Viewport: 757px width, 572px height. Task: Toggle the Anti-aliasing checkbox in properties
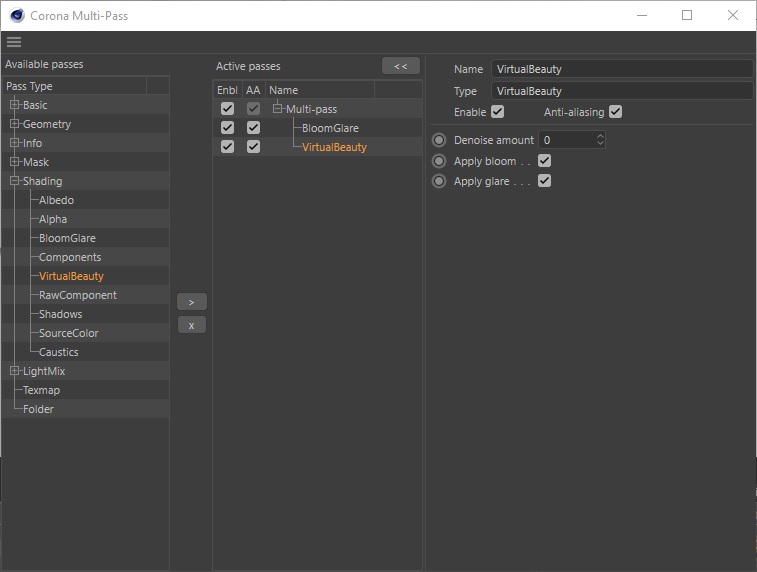(616, 112)
